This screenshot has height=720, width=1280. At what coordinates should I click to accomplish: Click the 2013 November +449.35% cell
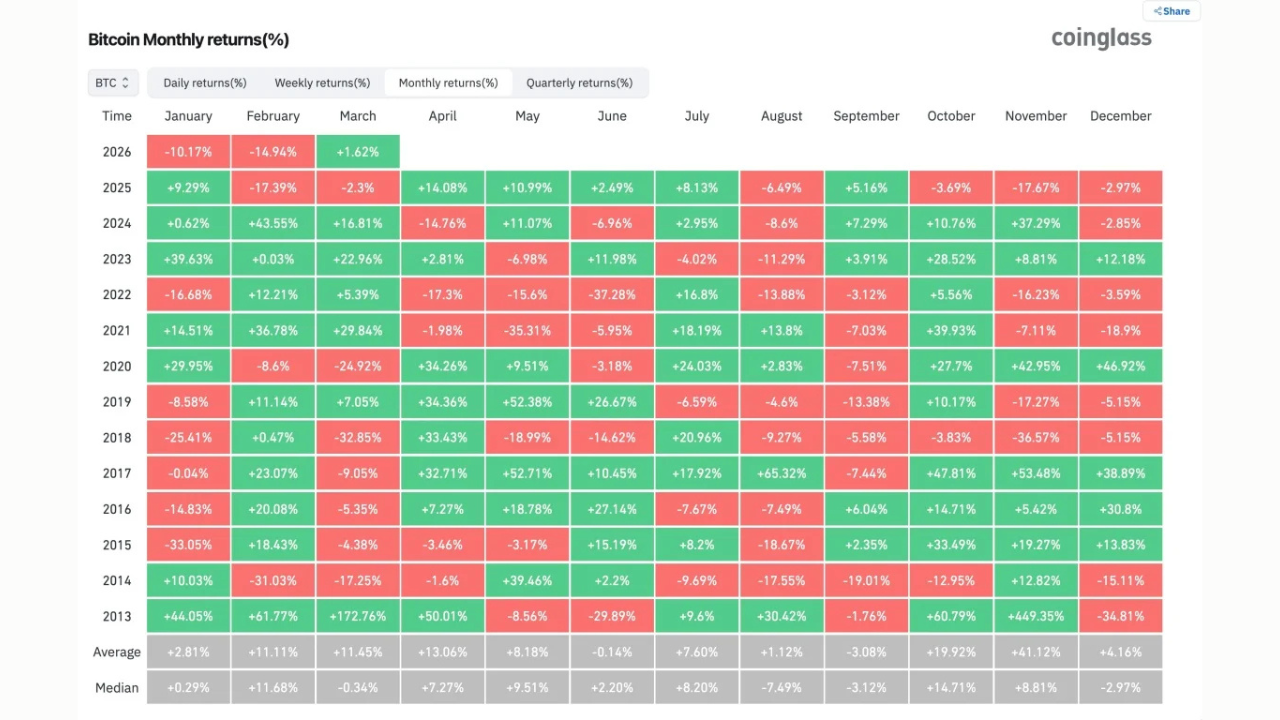point(1036,616)
